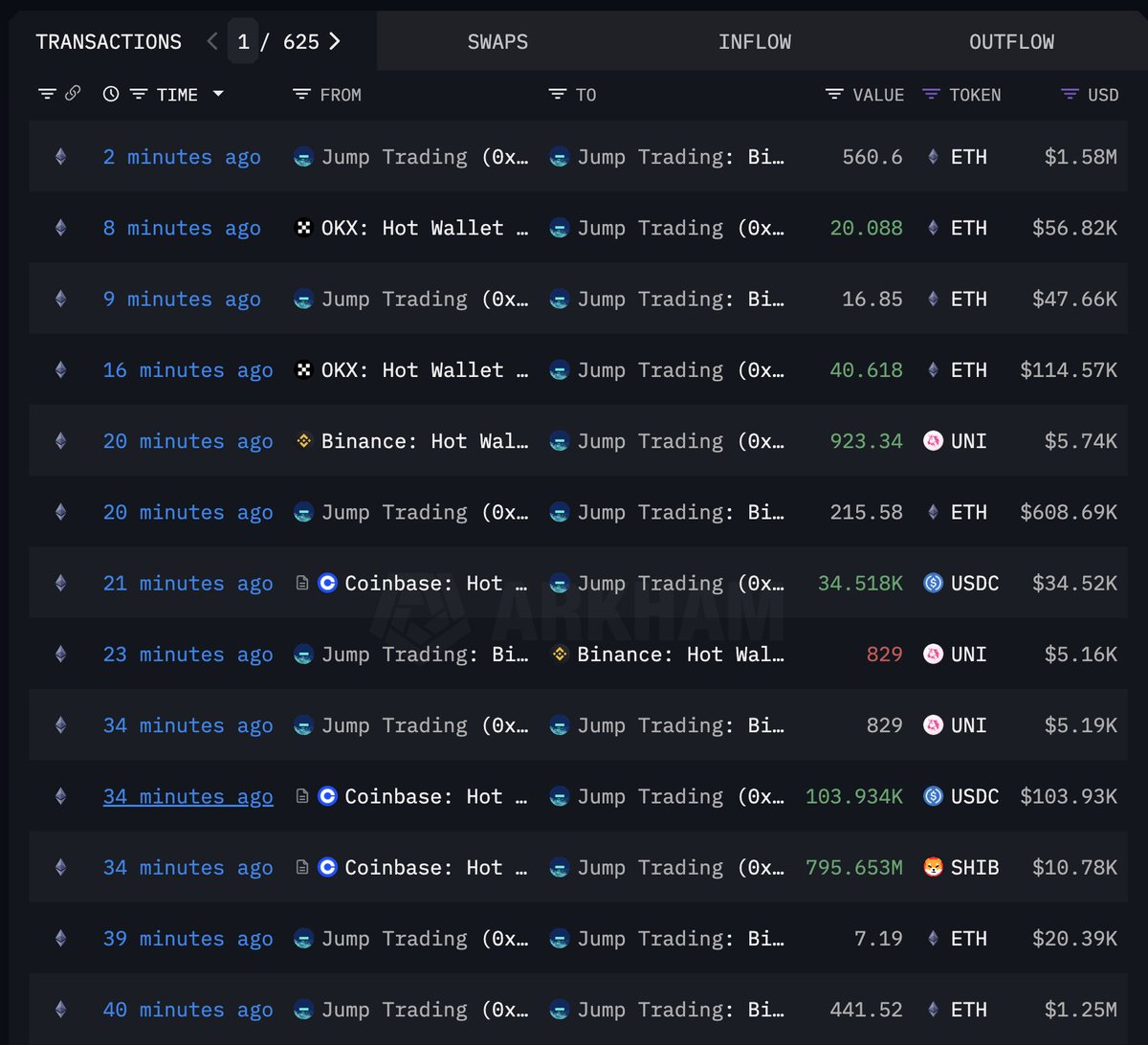Click Ethereum chain icon in the 2 minutes ago row
This screenshot has height=1045, width=1148.
[x=61, y=157]
